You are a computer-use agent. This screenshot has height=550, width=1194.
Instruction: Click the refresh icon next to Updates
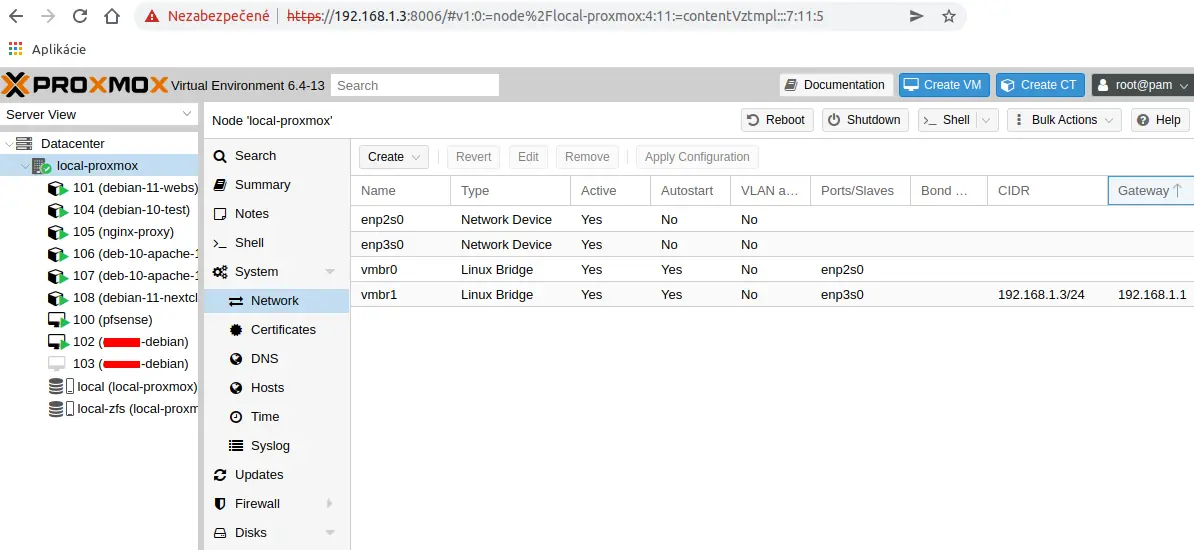tap(220, 475)
